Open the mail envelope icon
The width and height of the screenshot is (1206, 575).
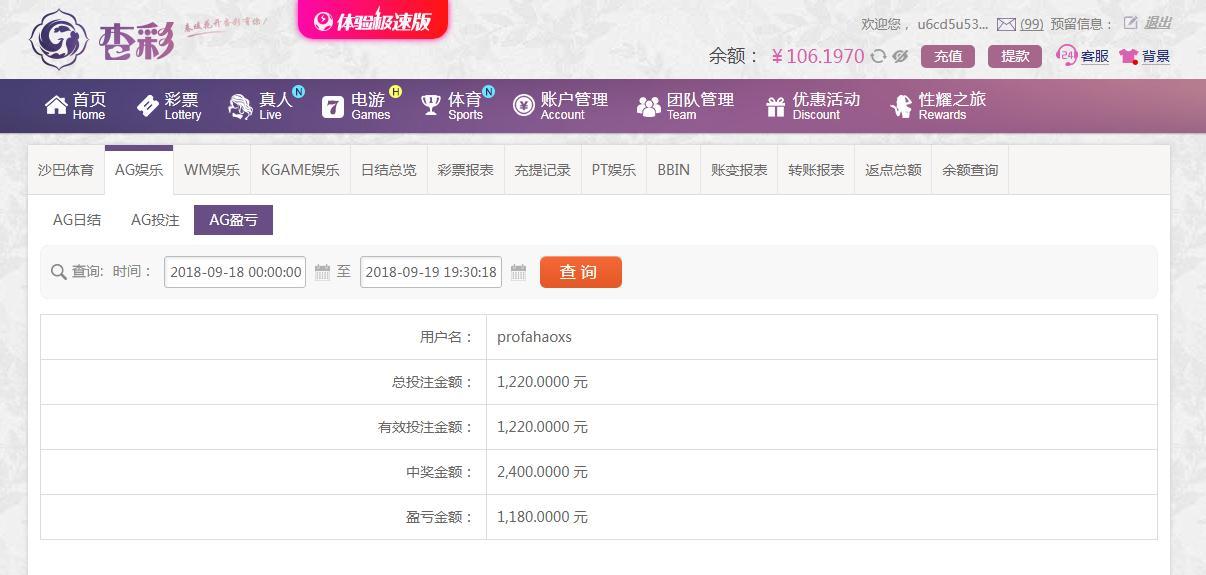click(x=1006, y=24)
